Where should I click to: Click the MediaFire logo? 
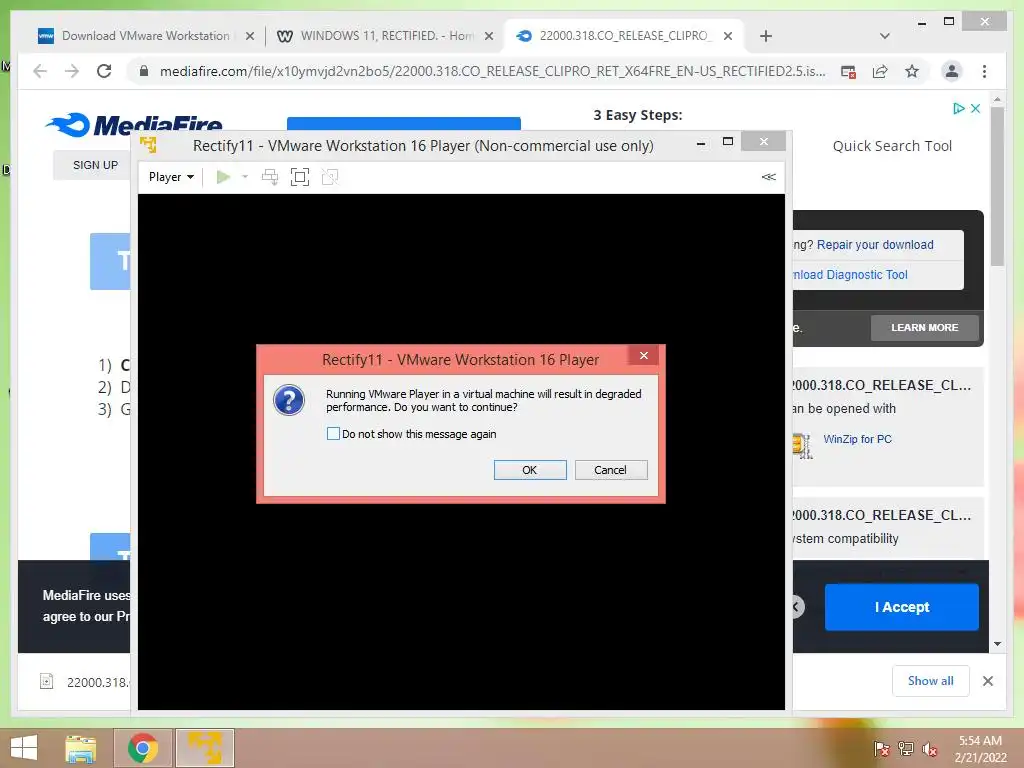pyautogui.click(x=135, y=124)
